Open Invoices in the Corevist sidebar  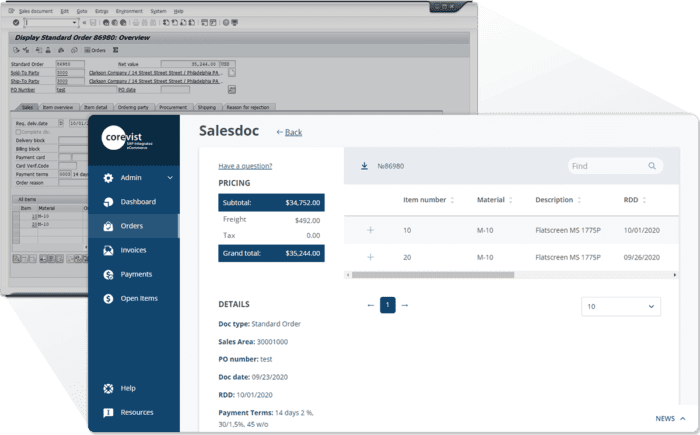[x=134, y=250]
